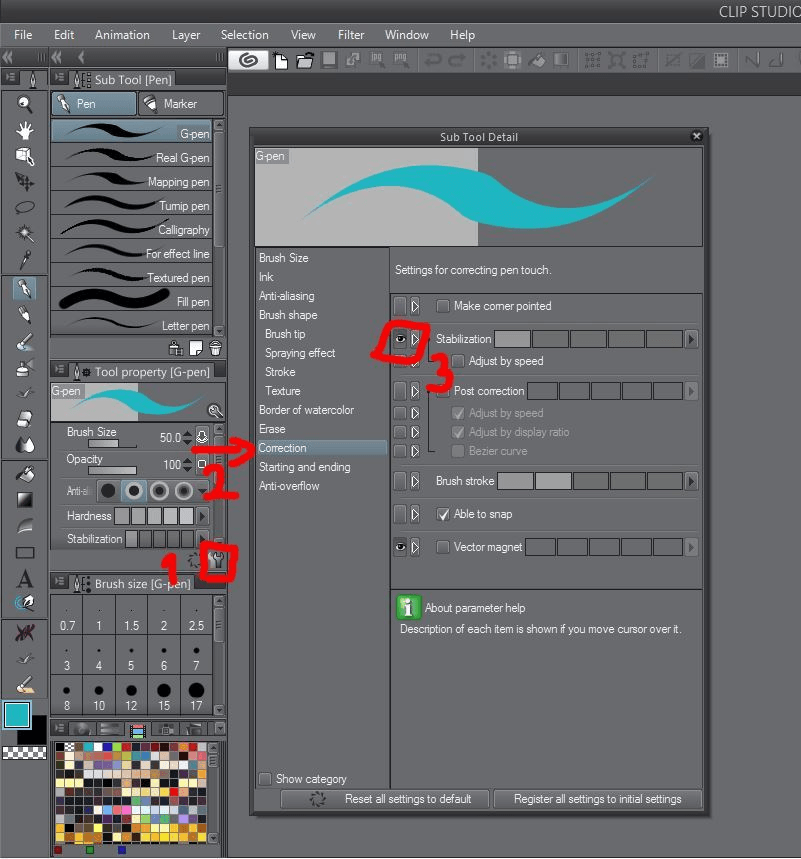Viewport: 801px width, 859px height.
Task: Open Sub Tool Detail via wrench icon
Action: pos(216,561)
